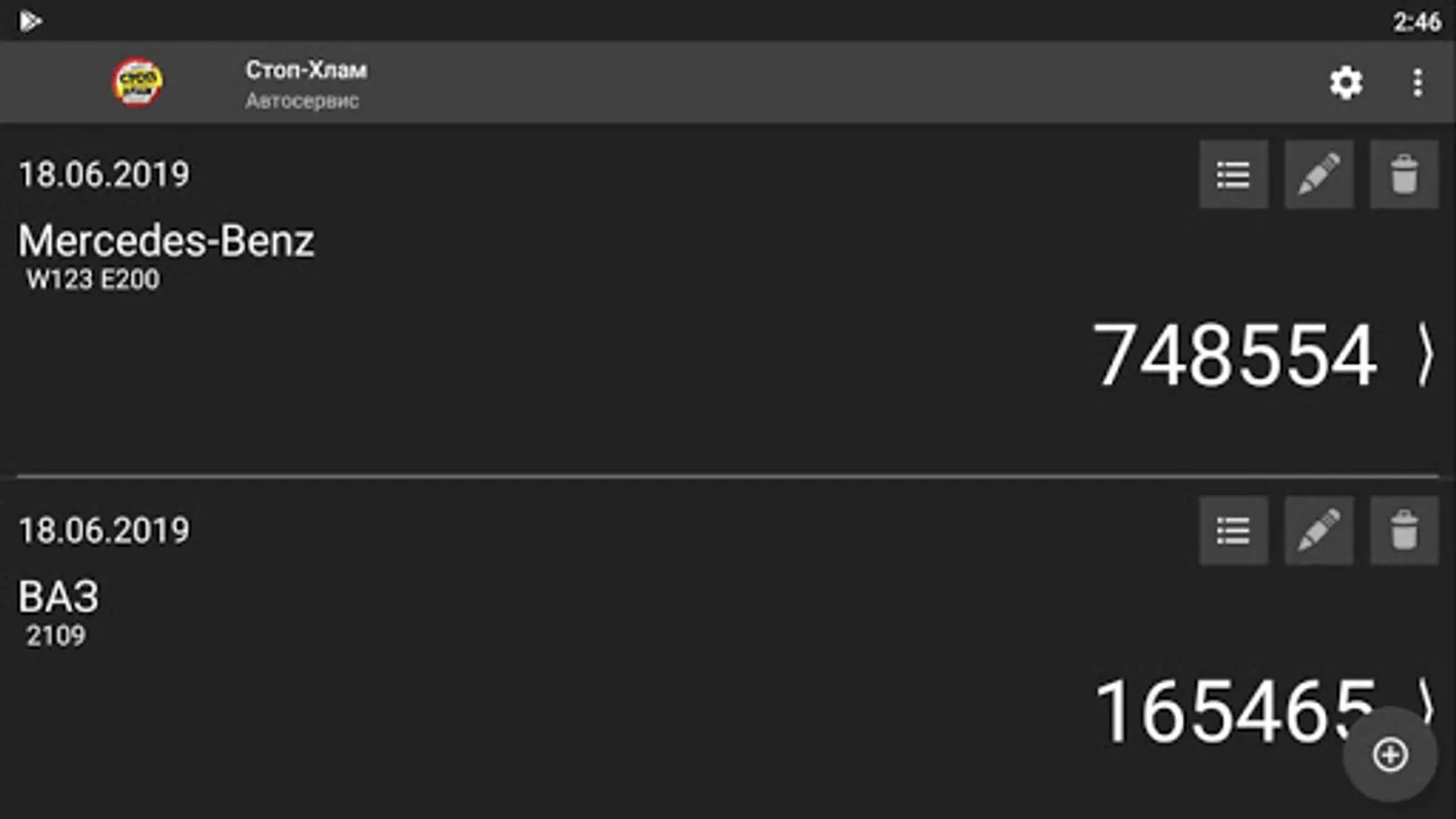Open settings gear in the header
The image size is (1456, 819).
[1346, 83]
